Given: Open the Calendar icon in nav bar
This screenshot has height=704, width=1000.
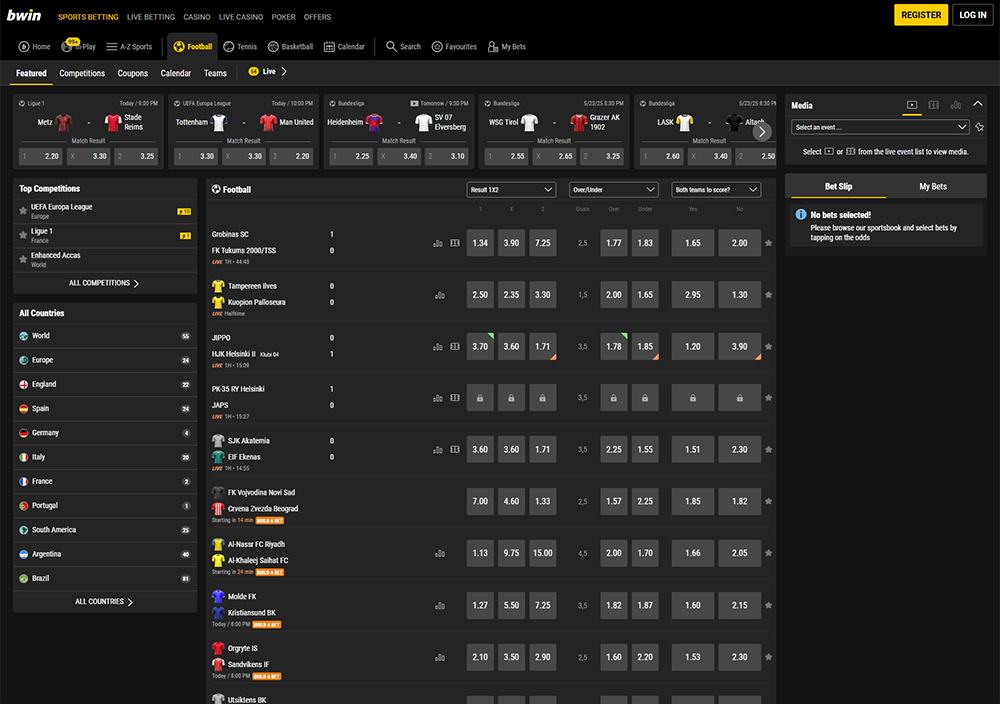Looking at the screenshot, I should click(329, 47).
